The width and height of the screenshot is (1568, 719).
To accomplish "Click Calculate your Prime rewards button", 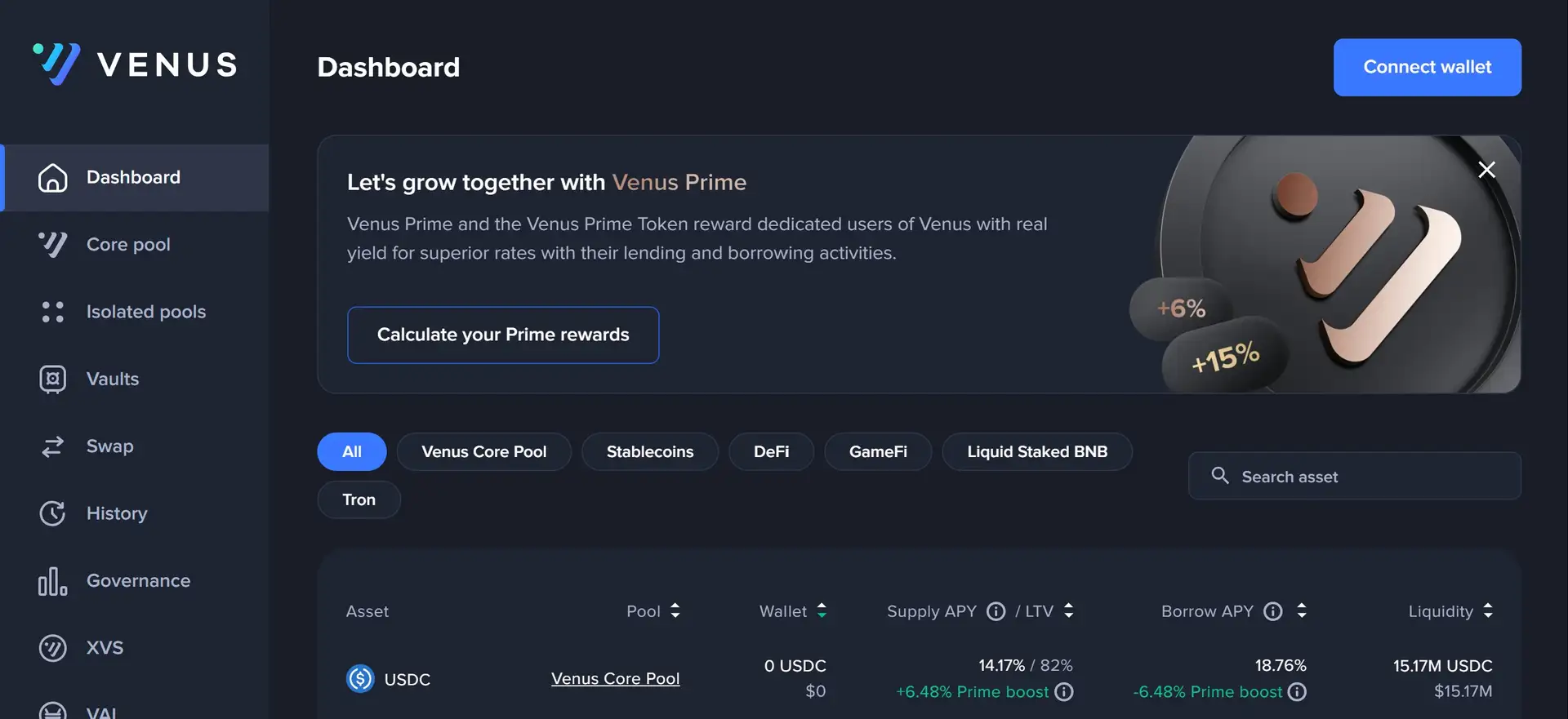I will pos(503,335).
